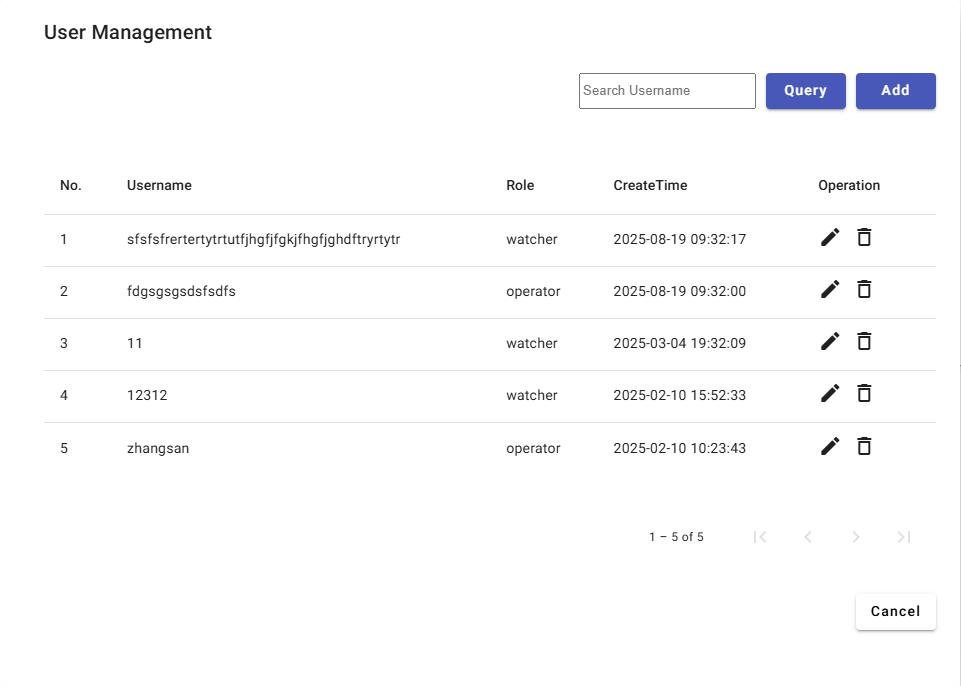Screen dimensions: 961x686
Task: Edit user 12312 with pencil icon
Action: pos(830,393)
